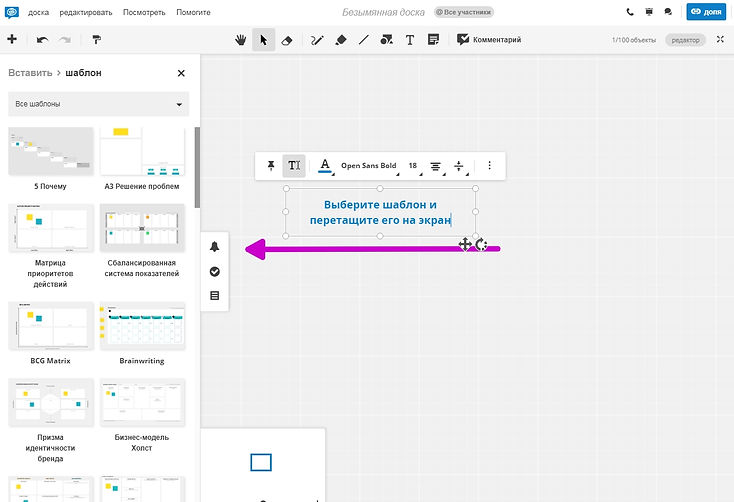The width and height of the screenshot is (734, 502).
Task: Click the Безымянная доска title
Action: (383, 12)
